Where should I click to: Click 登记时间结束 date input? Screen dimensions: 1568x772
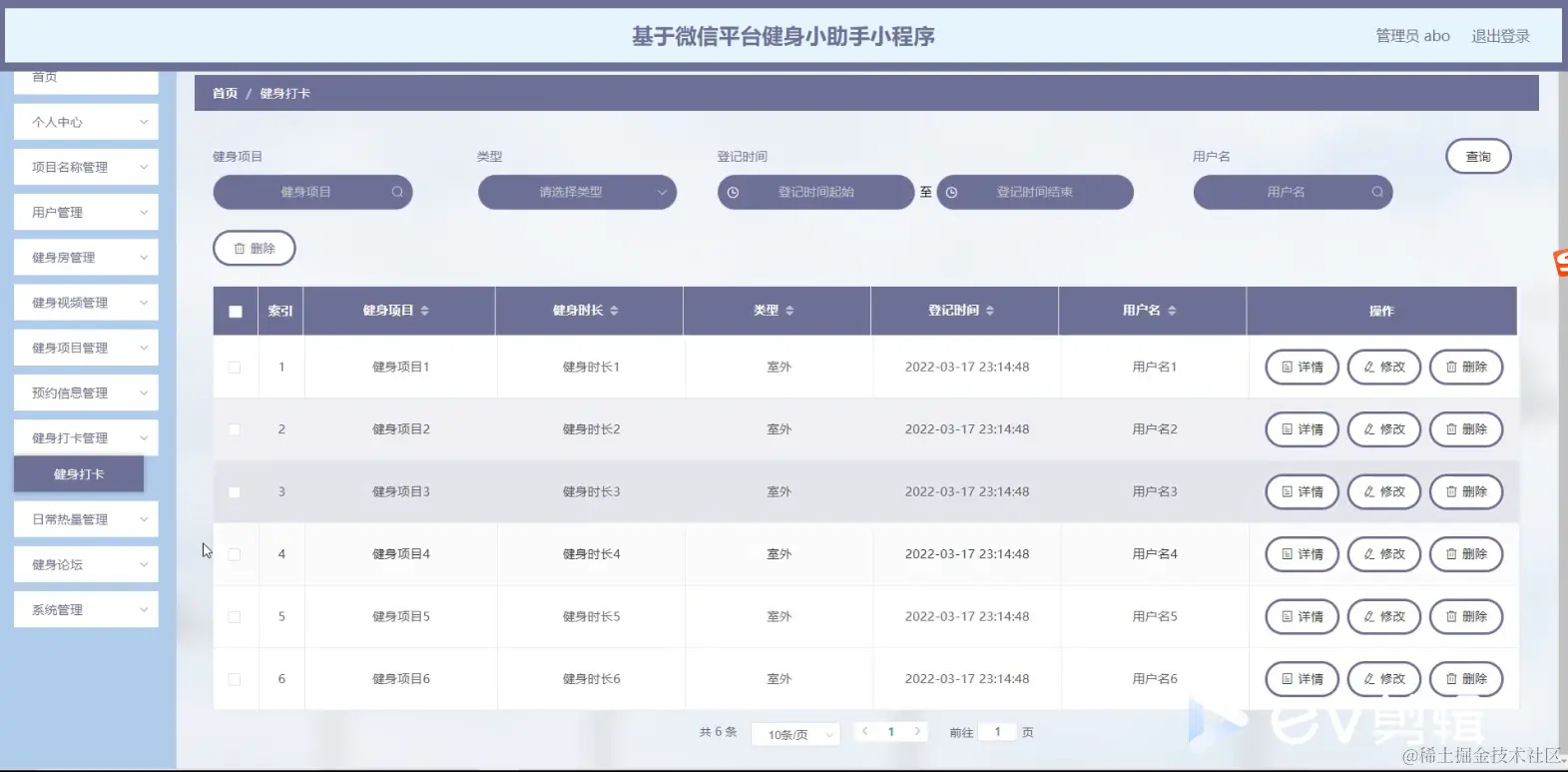tap(1035, 192)
